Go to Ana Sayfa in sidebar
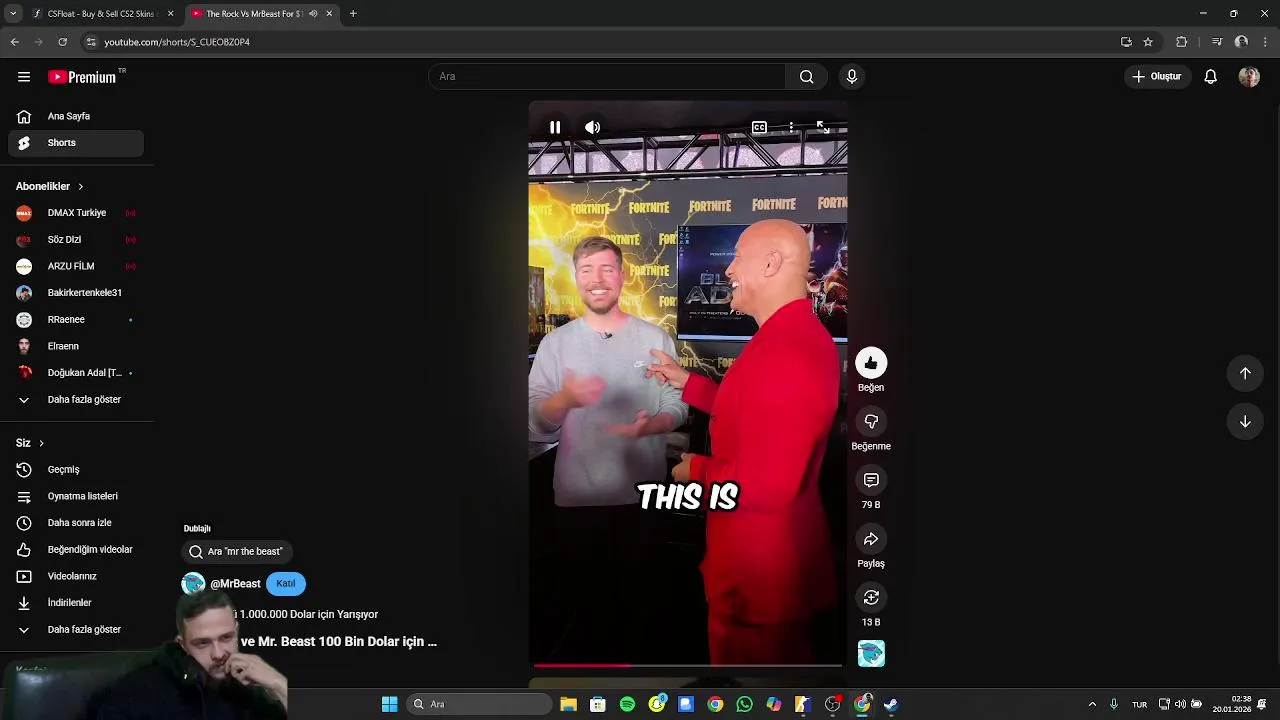Image resolution: width=1280 pixels, height=720 pixels. (76, 116)
